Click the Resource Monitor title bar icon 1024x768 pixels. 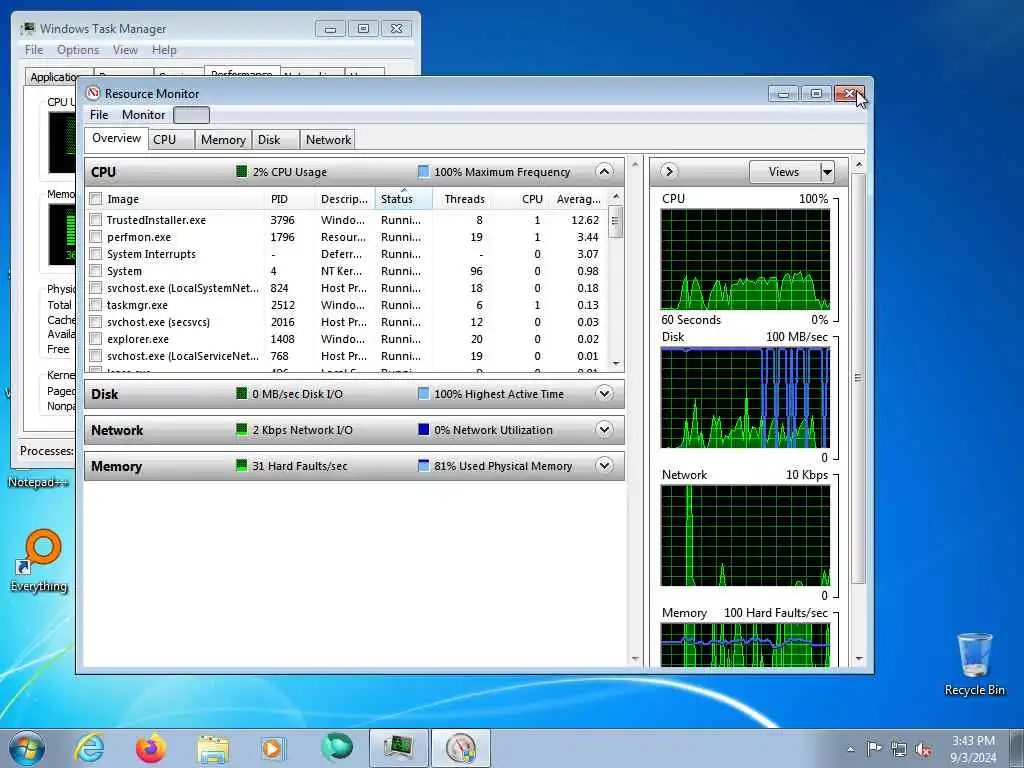[93, 93]
